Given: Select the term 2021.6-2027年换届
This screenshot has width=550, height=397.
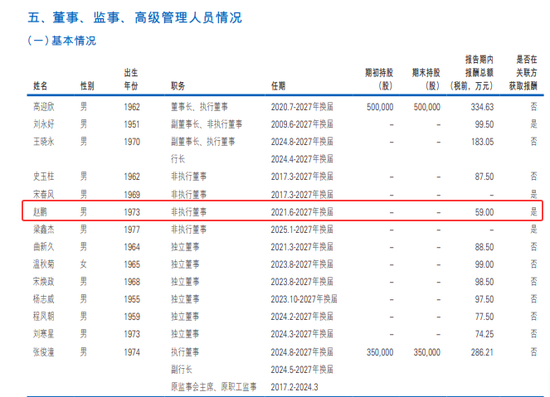Looking at the screenshot, I should (x=302, y=212).
